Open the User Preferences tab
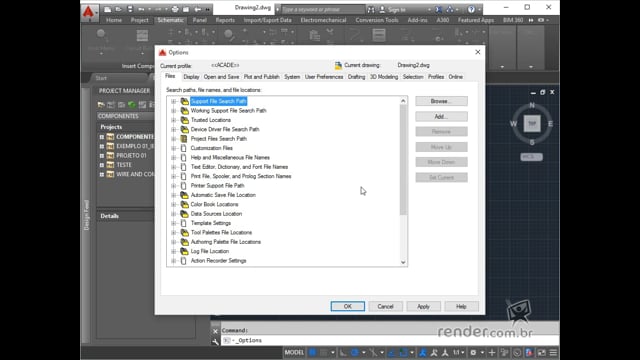Screen dimensions: 640x360 [324, 77]
